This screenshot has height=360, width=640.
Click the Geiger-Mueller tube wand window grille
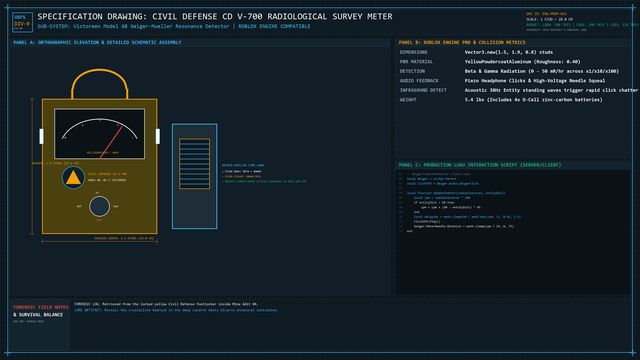click(195, 164)
